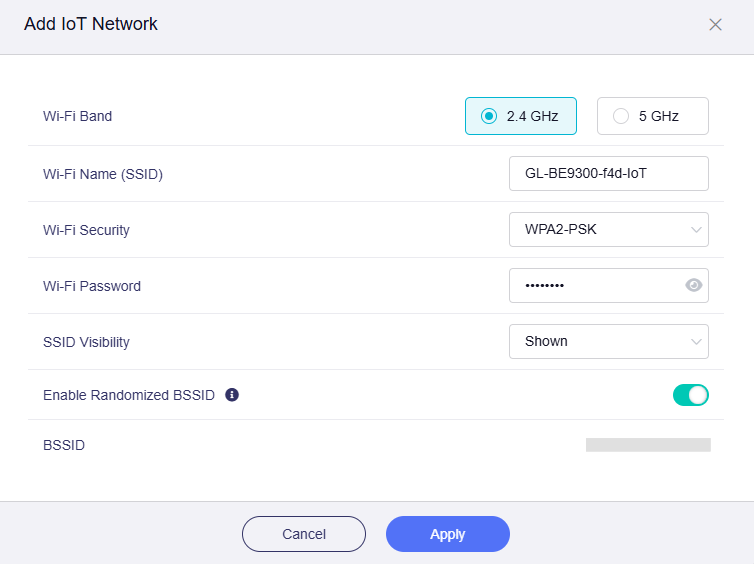Expand the SSID Visibility Shown dropdown
This screenshot has width=754, height=564.
pos(609,341)
